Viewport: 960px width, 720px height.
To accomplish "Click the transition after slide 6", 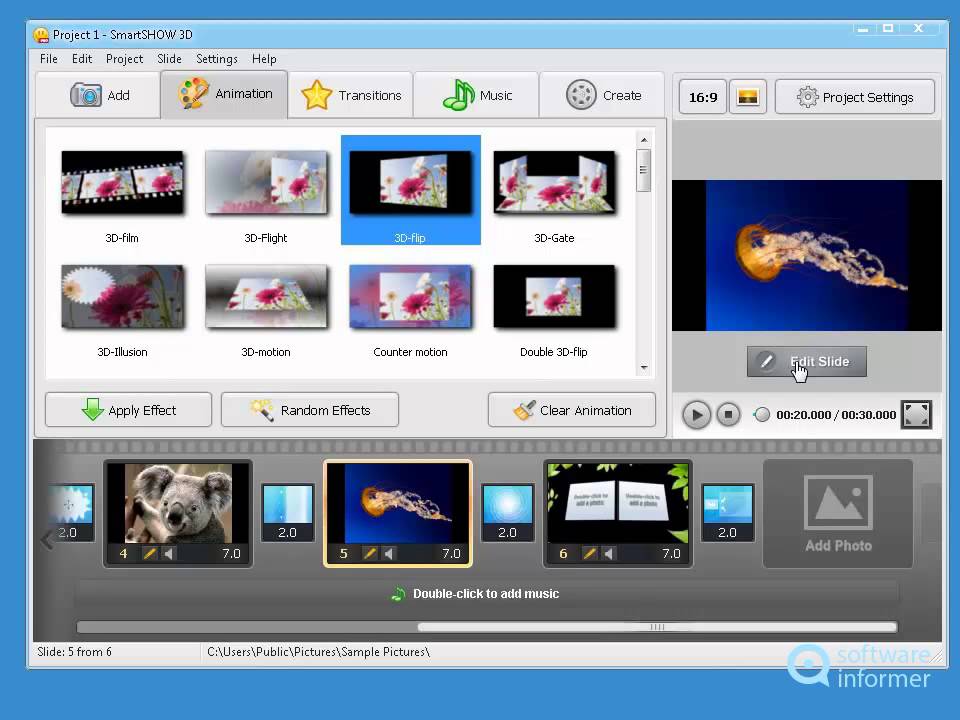I will (727, 512).
